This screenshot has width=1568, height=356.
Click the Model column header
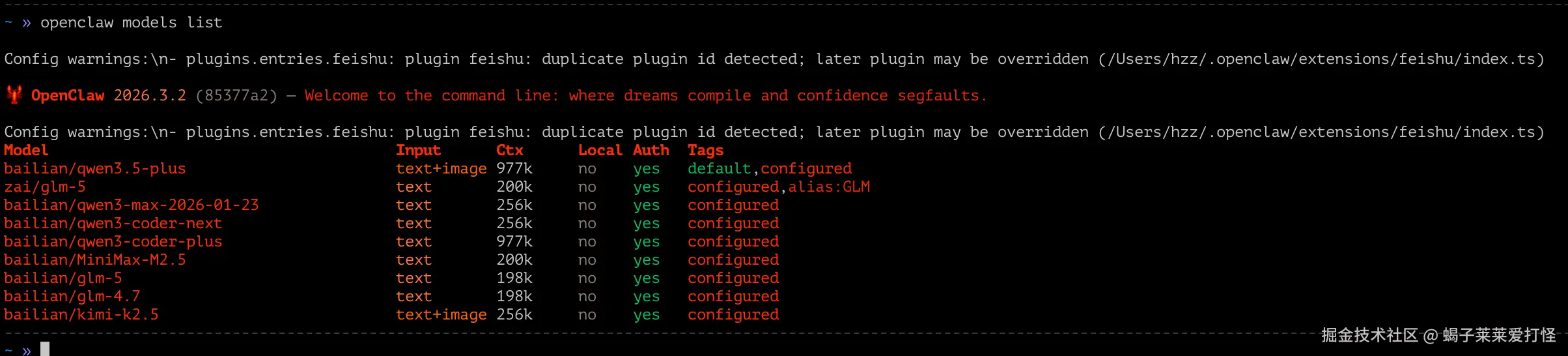(x=26, y=151)
